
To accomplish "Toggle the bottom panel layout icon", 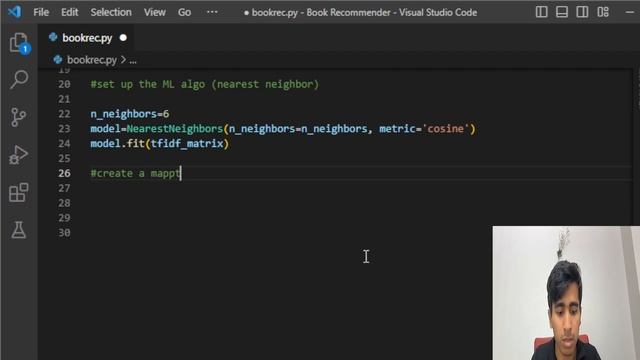I will [x=562, y=12].
